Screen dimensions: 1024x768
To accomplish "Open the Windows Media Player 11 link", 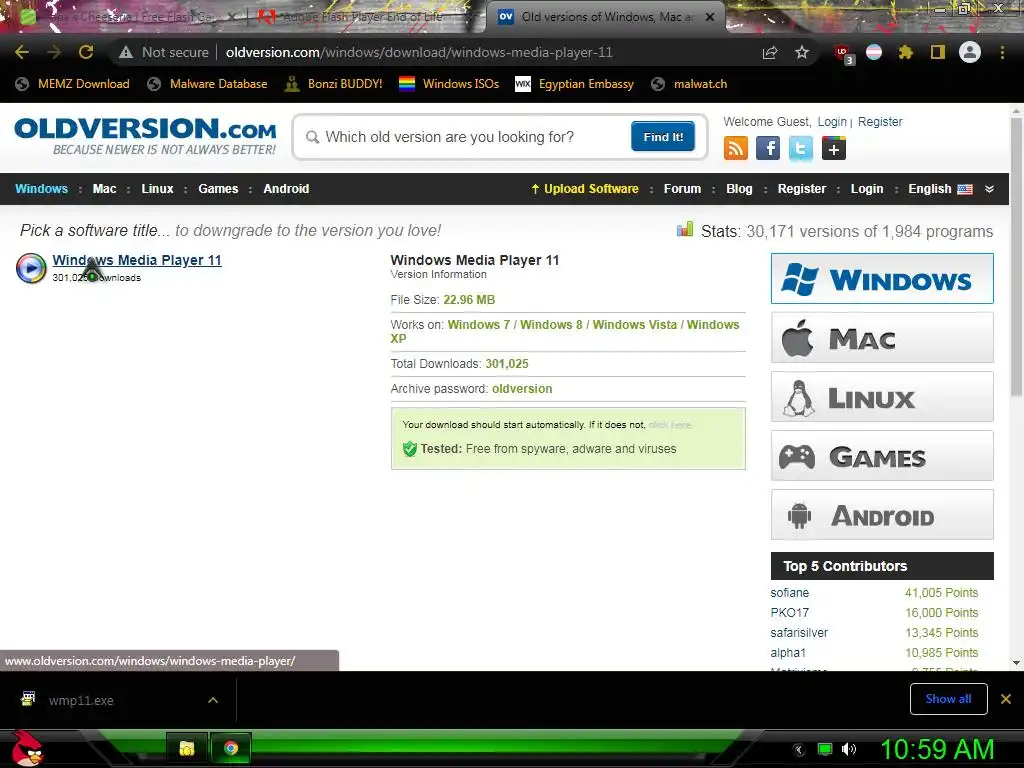I will coord(137,260).
